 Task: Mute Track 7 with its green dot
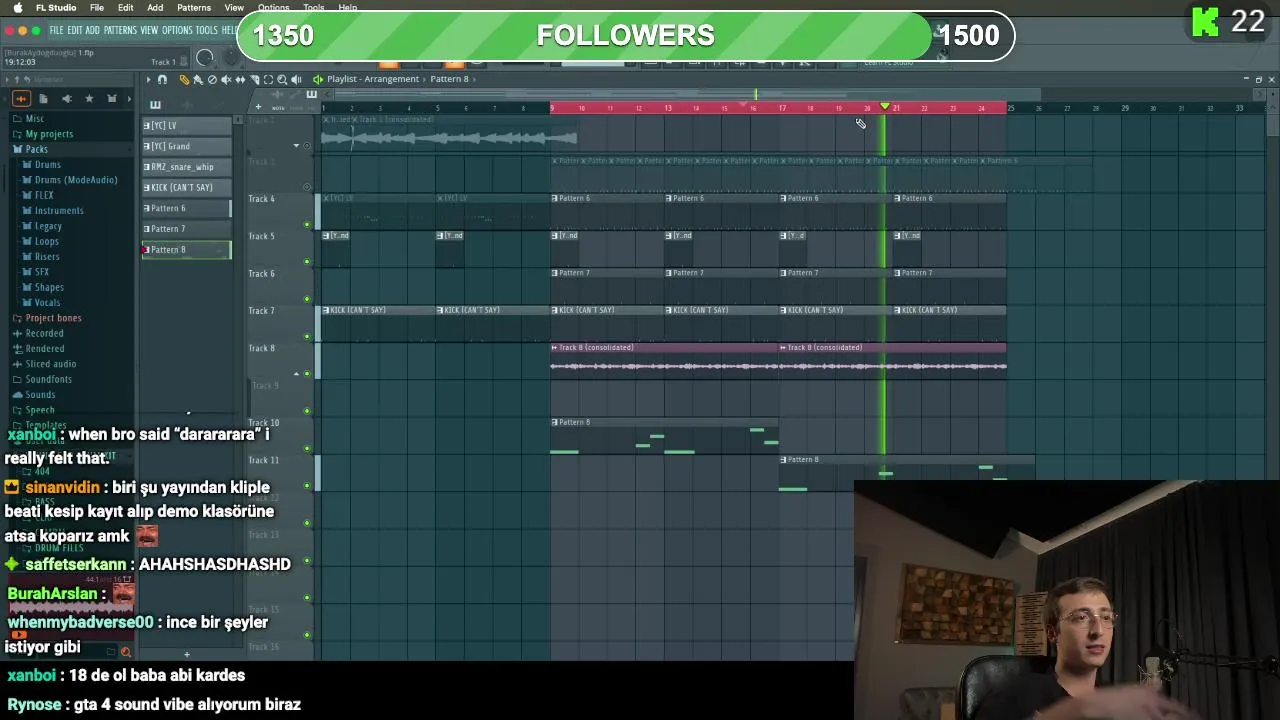click(307, 336)
